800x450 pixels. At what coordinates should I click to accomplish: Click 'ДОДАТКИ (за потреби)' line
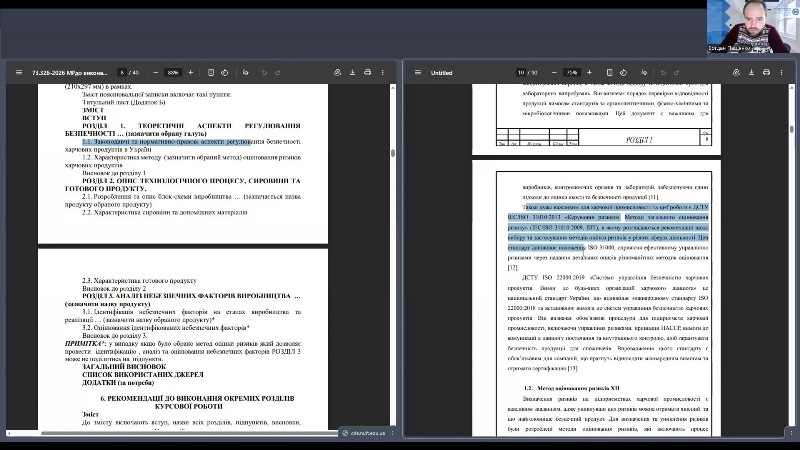(118, 383)
